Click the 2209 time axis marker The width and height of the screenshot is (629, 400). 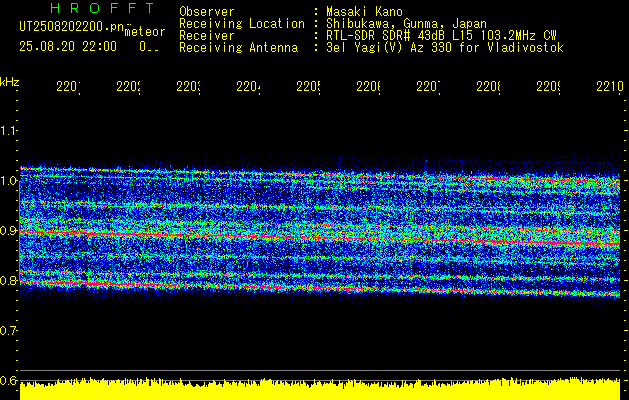coord(548,87)
